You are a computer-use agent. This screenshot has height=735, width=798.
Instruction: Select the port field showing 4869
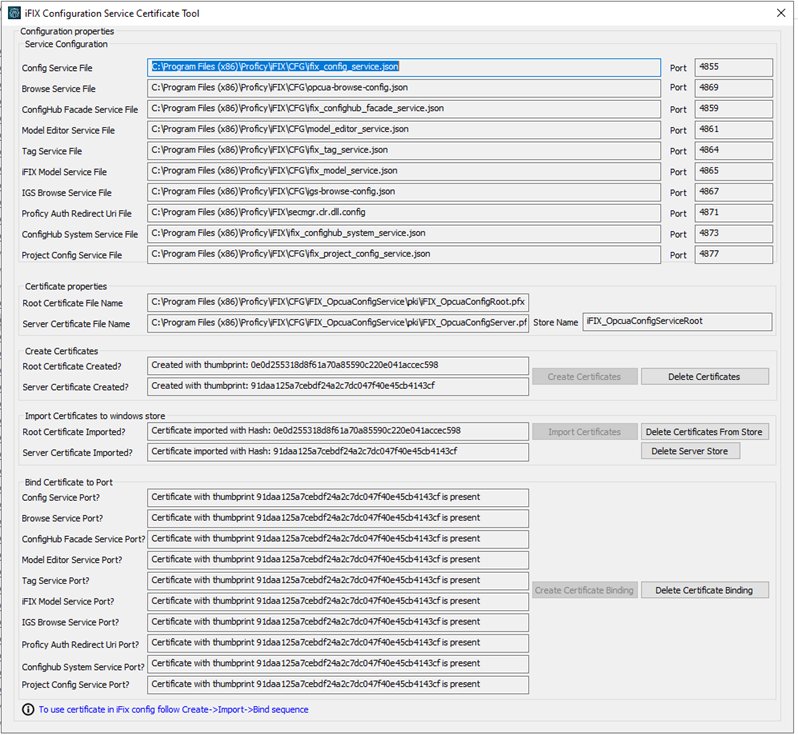pyautogui.click(x=733, y=88)
